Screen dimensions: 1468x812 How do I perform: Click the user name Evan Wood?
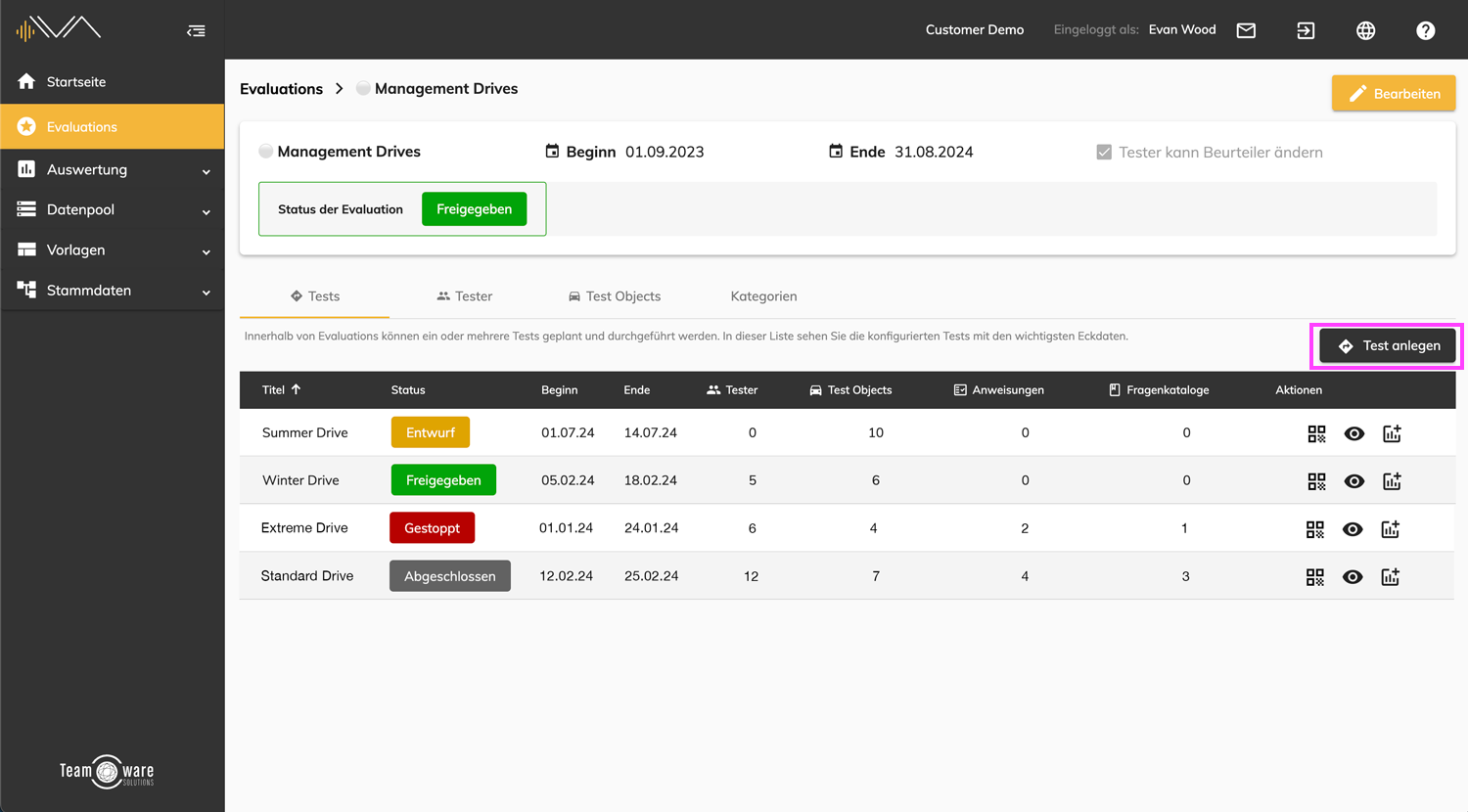click(x=1182, y=29)
